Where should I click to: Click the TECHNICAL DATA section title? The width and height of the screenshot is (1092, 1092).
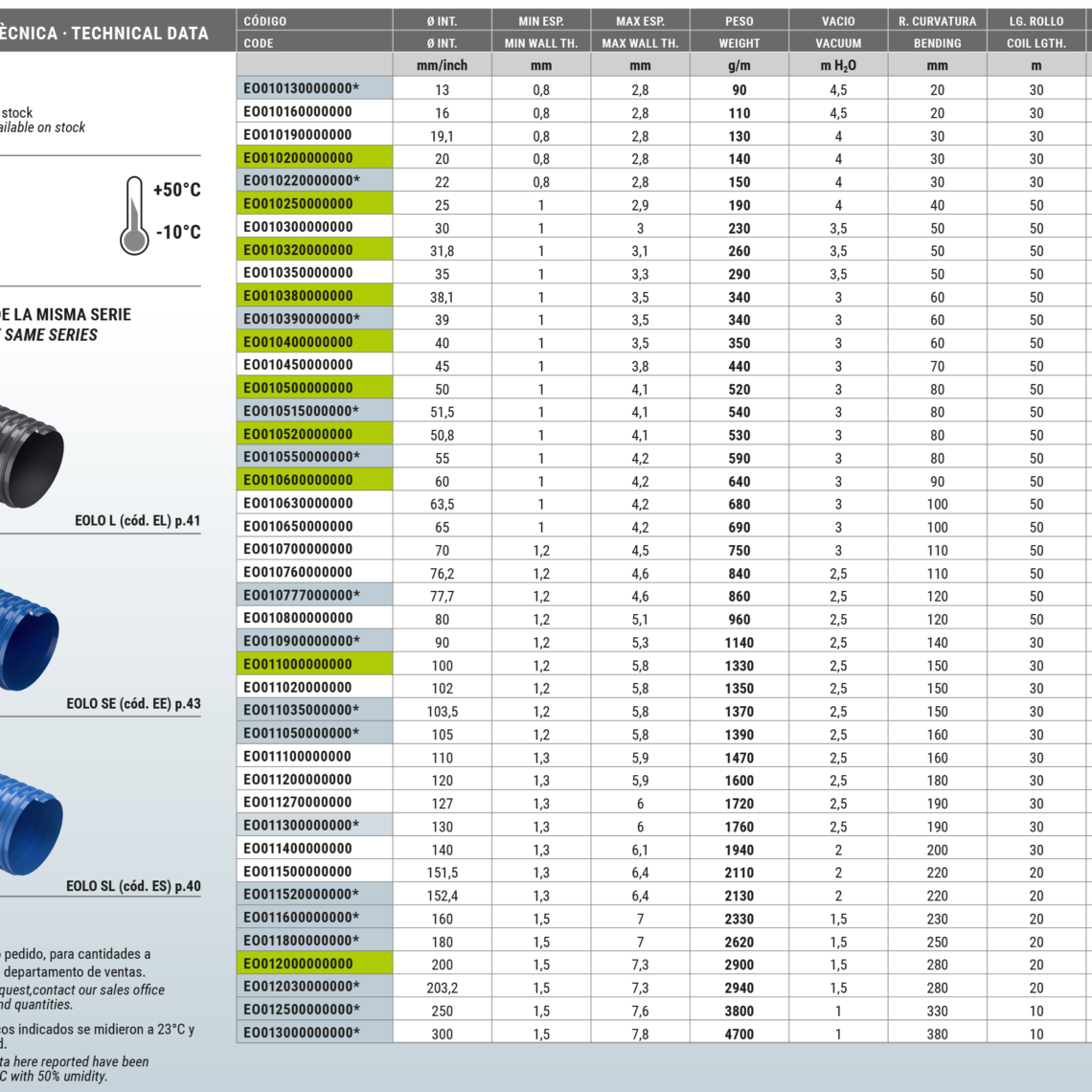pos(140,34)
